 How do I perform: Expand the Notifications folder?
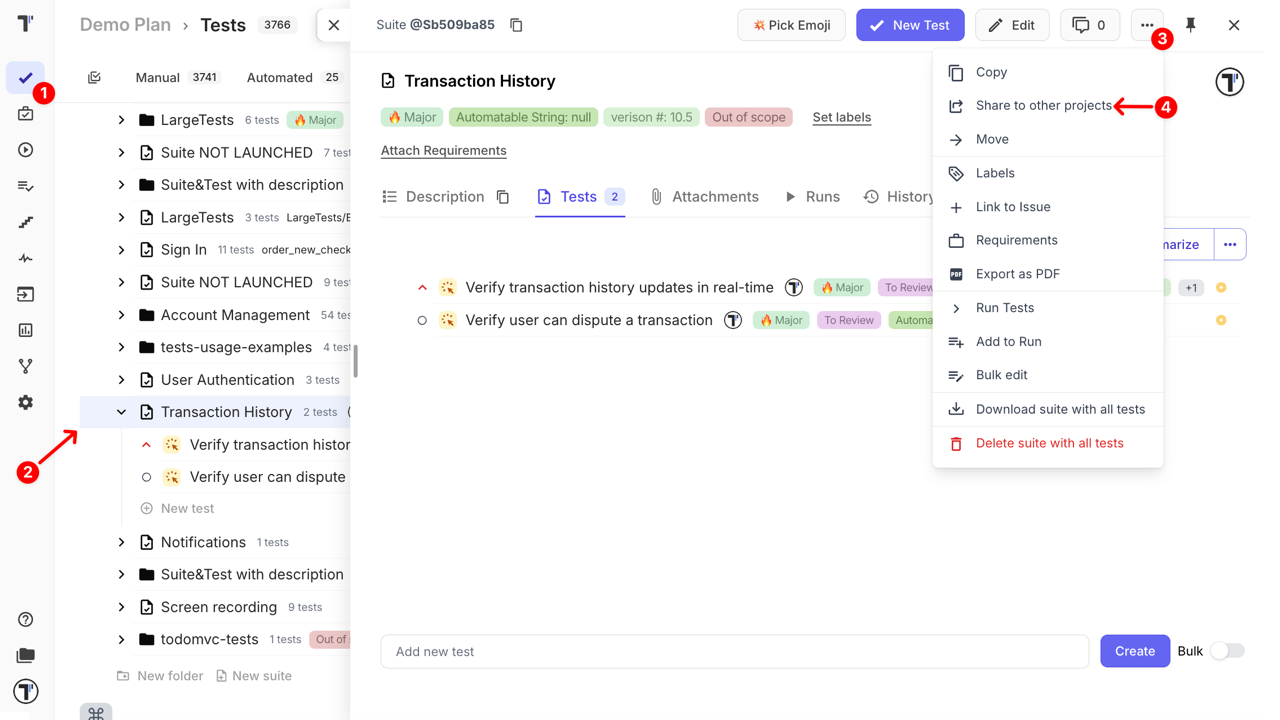[x=120, y=541]
